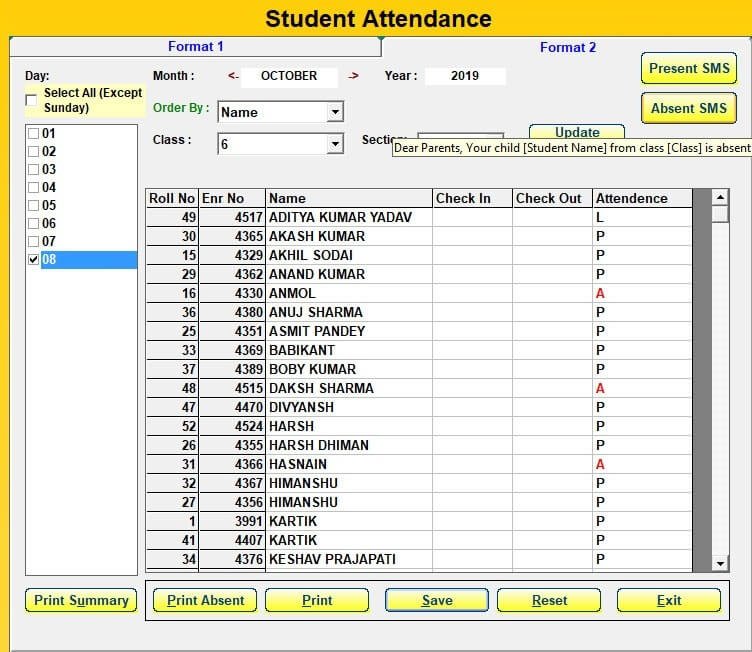Screen dimensions: 752x652
Task: Click DAKSH SHARMA's attendance cell marked A
Action: pyautogui.click(x=642, y=388)
